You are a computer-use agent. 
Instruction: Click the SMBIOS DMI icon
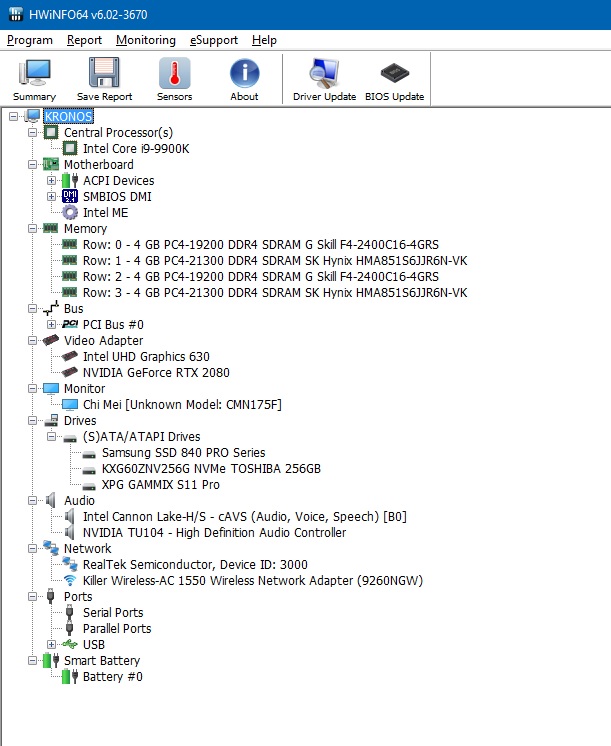(x=70, y=196)
